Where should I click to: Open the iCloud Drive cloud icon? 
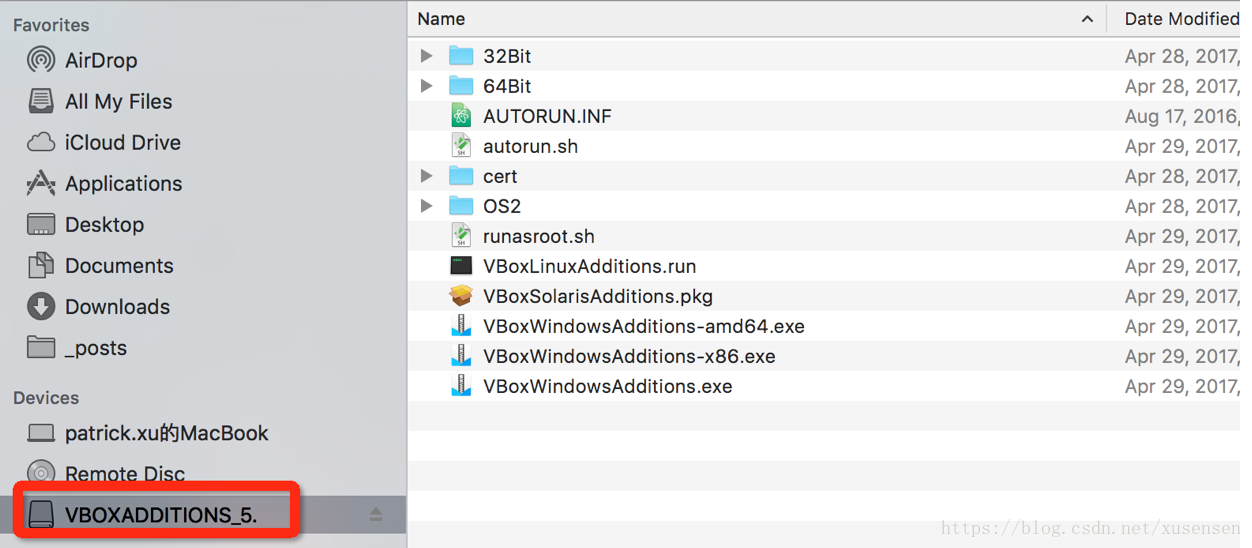pos(41,142)
